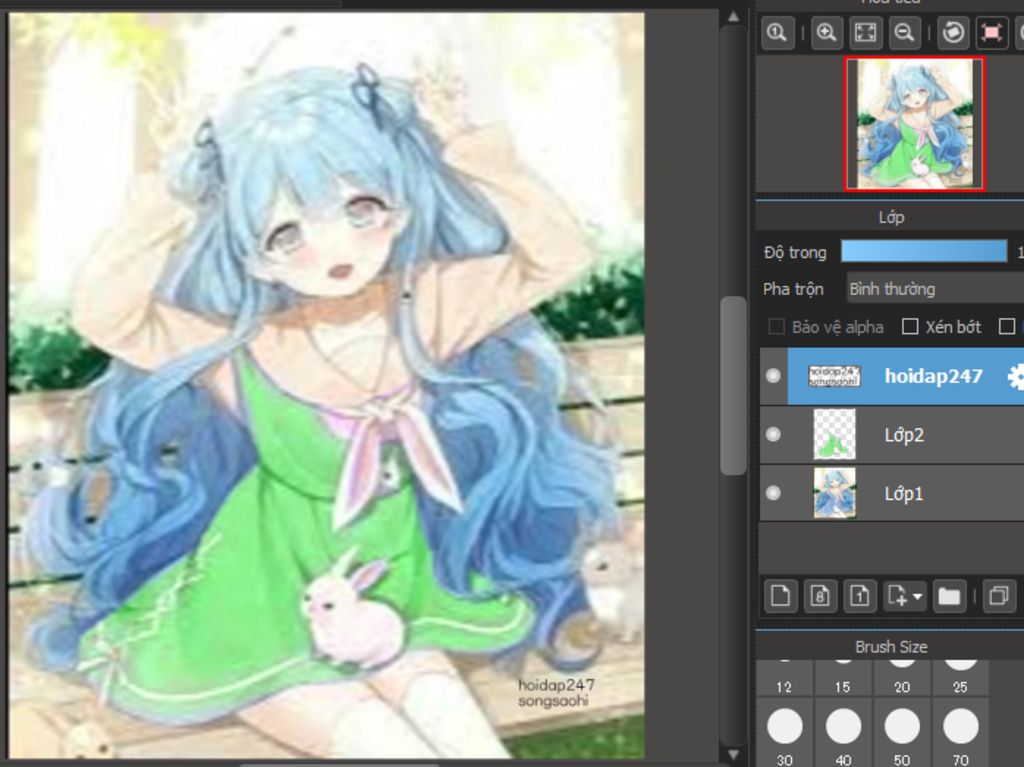Open Pha trộn blend mode dropdown
The width and height of the screenshot is (1024, 767).
(x=935, y=289)
